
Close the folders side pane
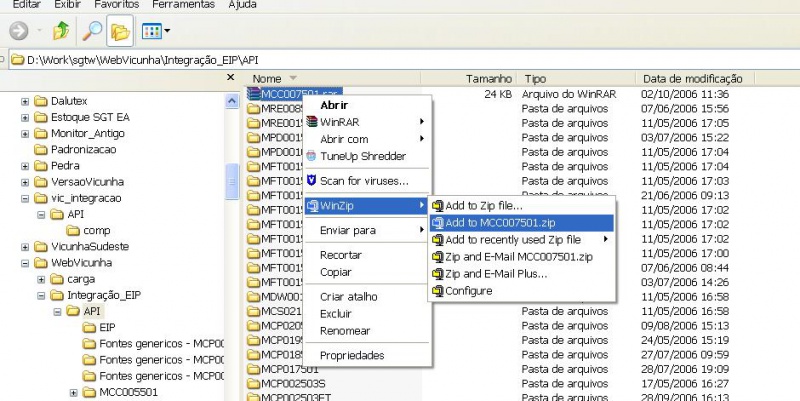point(231,78)
